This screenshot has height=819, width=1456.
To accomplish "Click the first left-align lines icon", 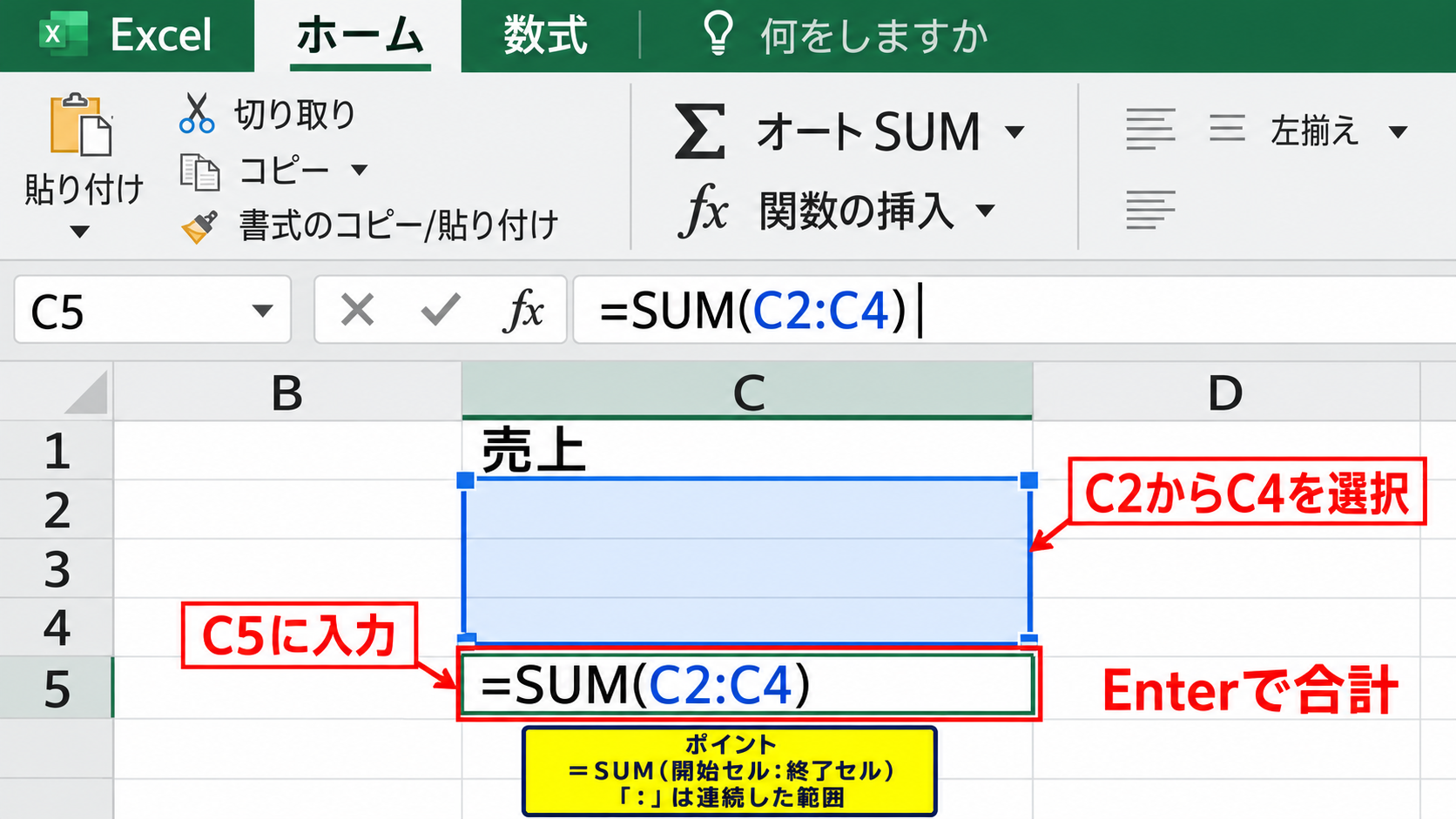I will coord(1150,129).
